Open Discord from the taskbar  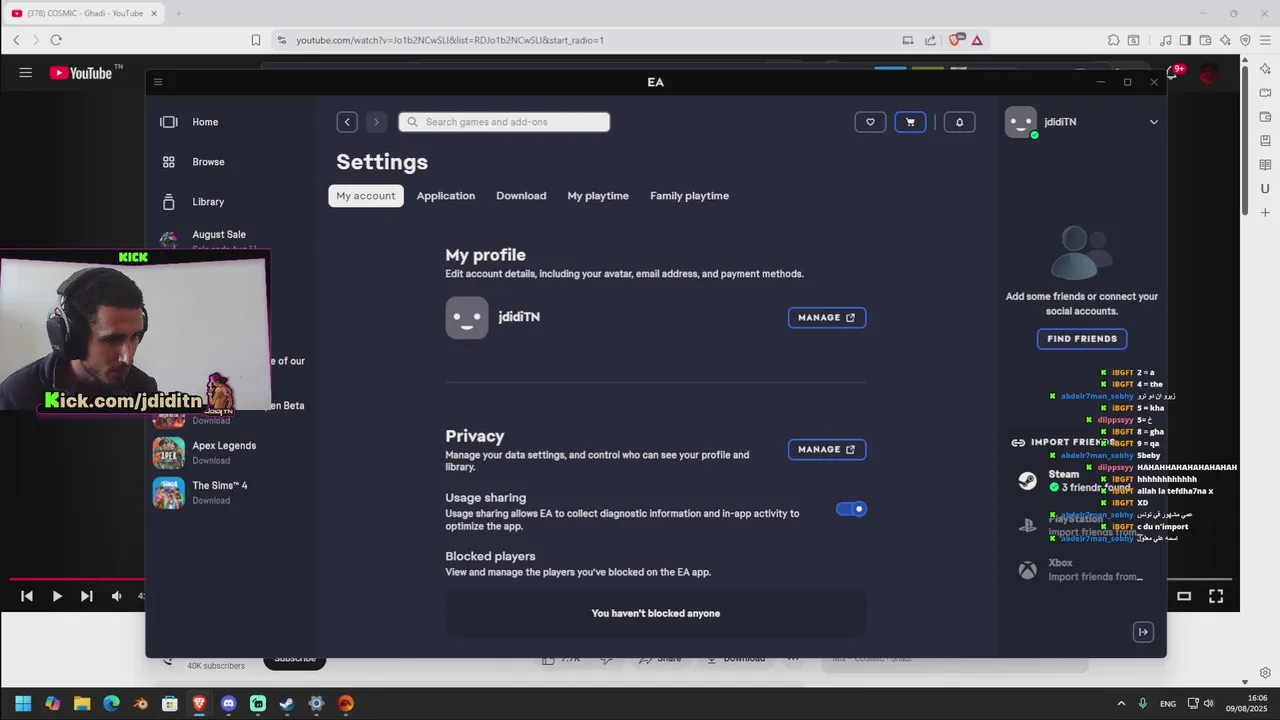click(228, 704)
